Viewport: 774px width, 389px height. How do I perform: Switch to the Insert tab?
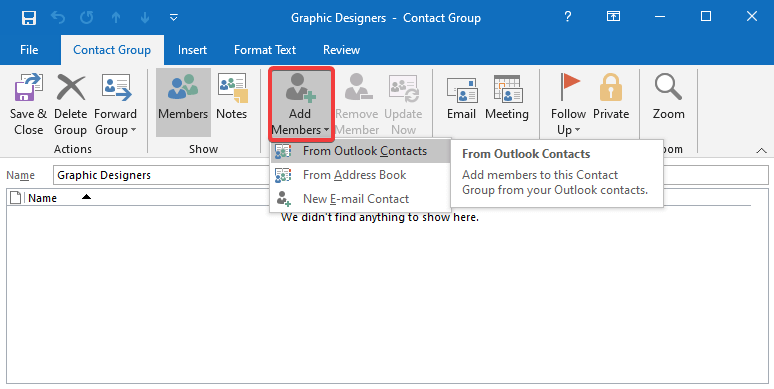[x=193, y=50]
